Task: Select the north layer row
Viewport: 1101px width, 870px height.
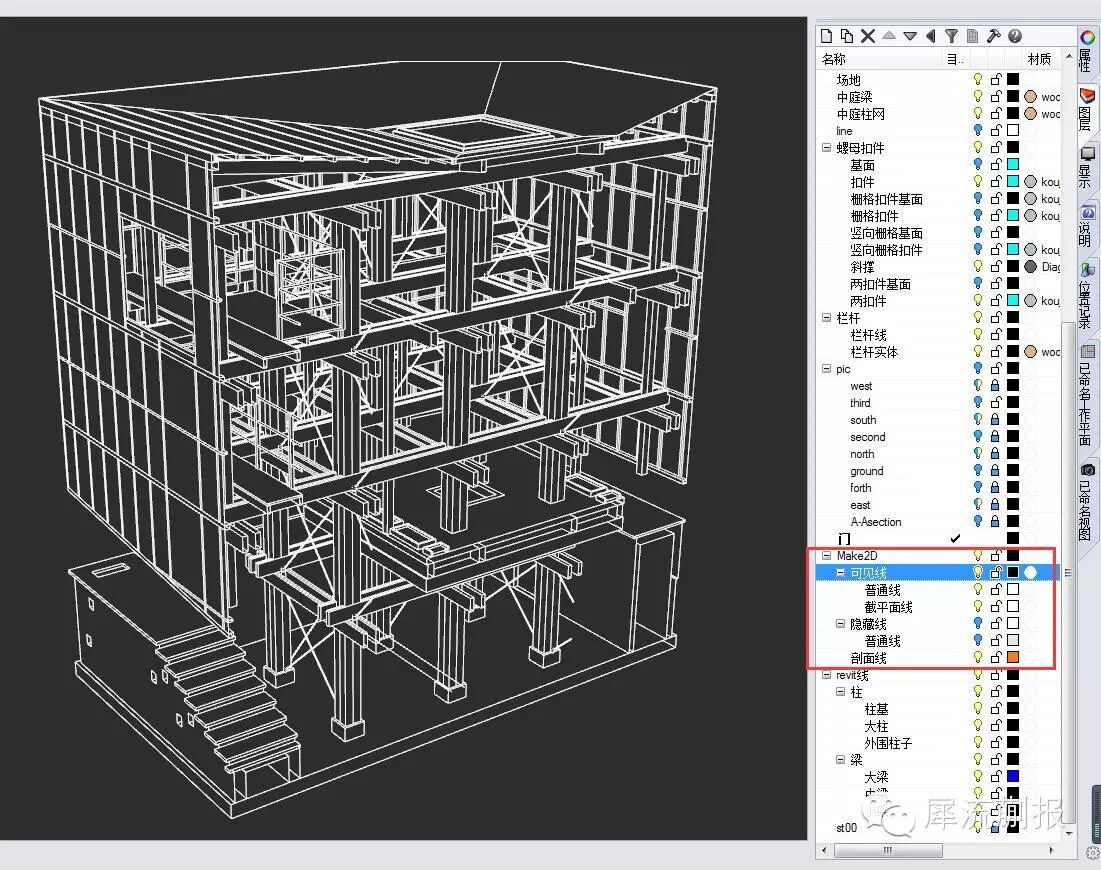Action: 938,454
